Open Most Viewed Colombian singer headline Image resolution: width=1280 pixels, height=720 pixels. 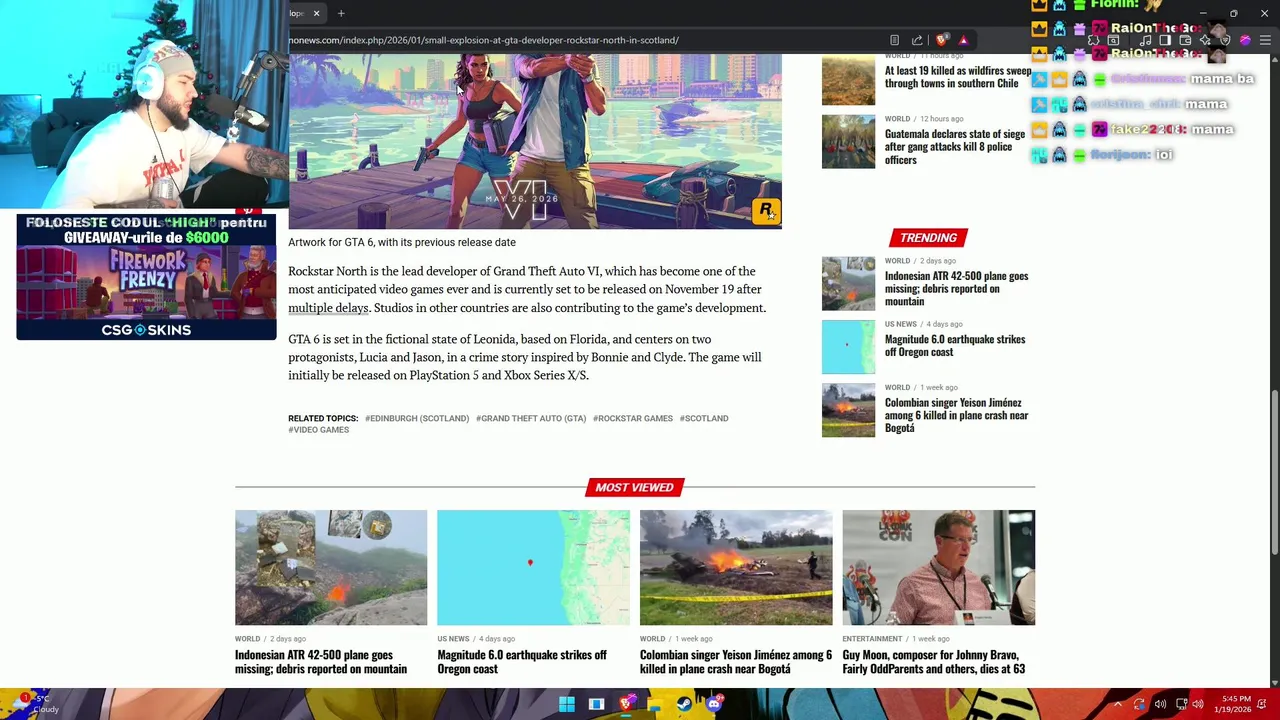click(x=736, y=662)
